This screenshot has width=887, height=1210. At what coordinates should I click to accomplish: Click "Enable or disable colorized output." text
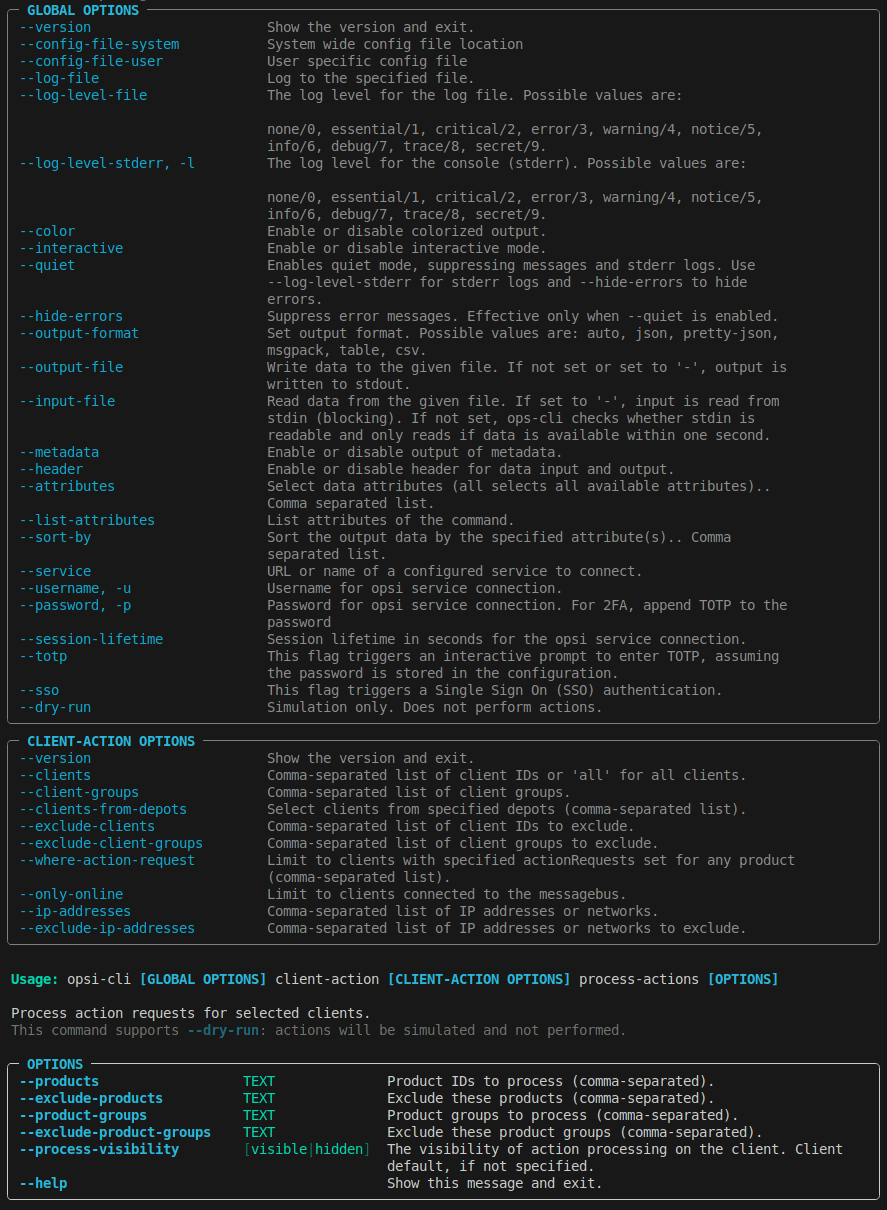(407, 231)
